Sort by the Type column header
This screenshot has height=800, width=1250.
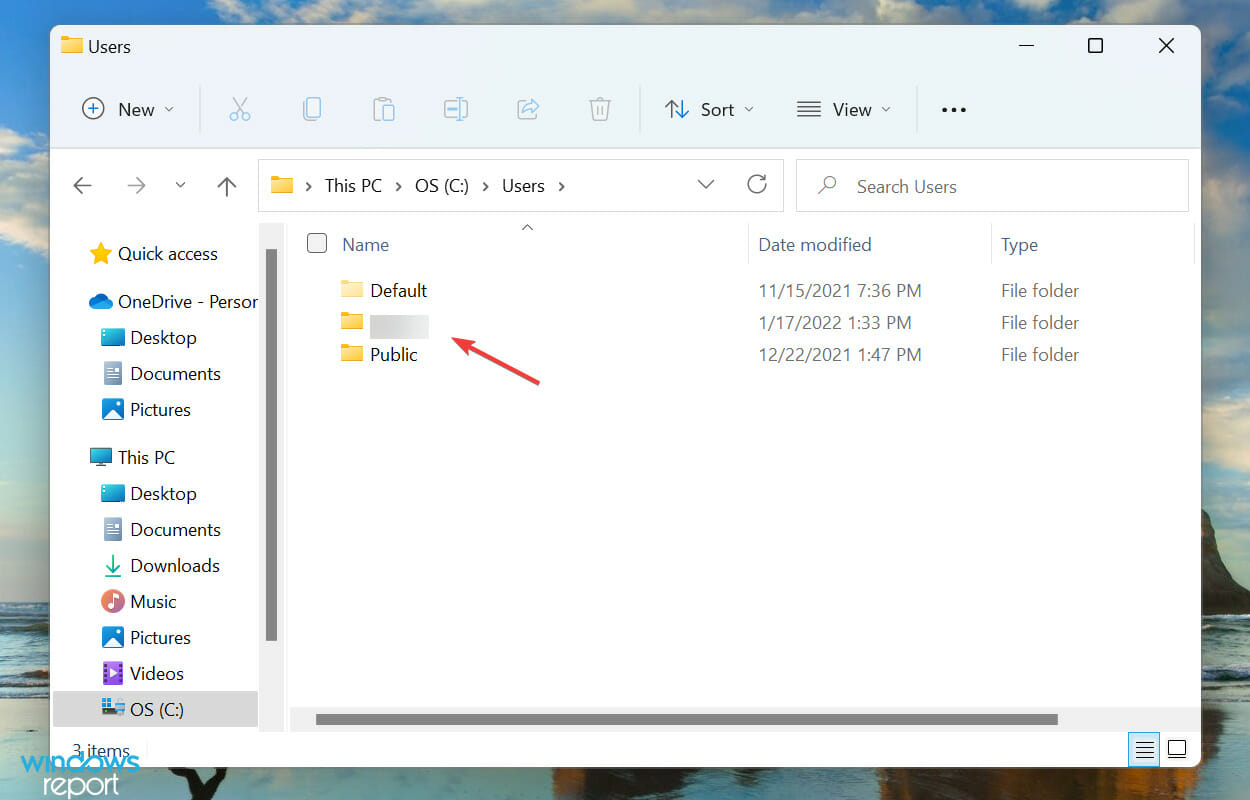[x=1019, y=245]
